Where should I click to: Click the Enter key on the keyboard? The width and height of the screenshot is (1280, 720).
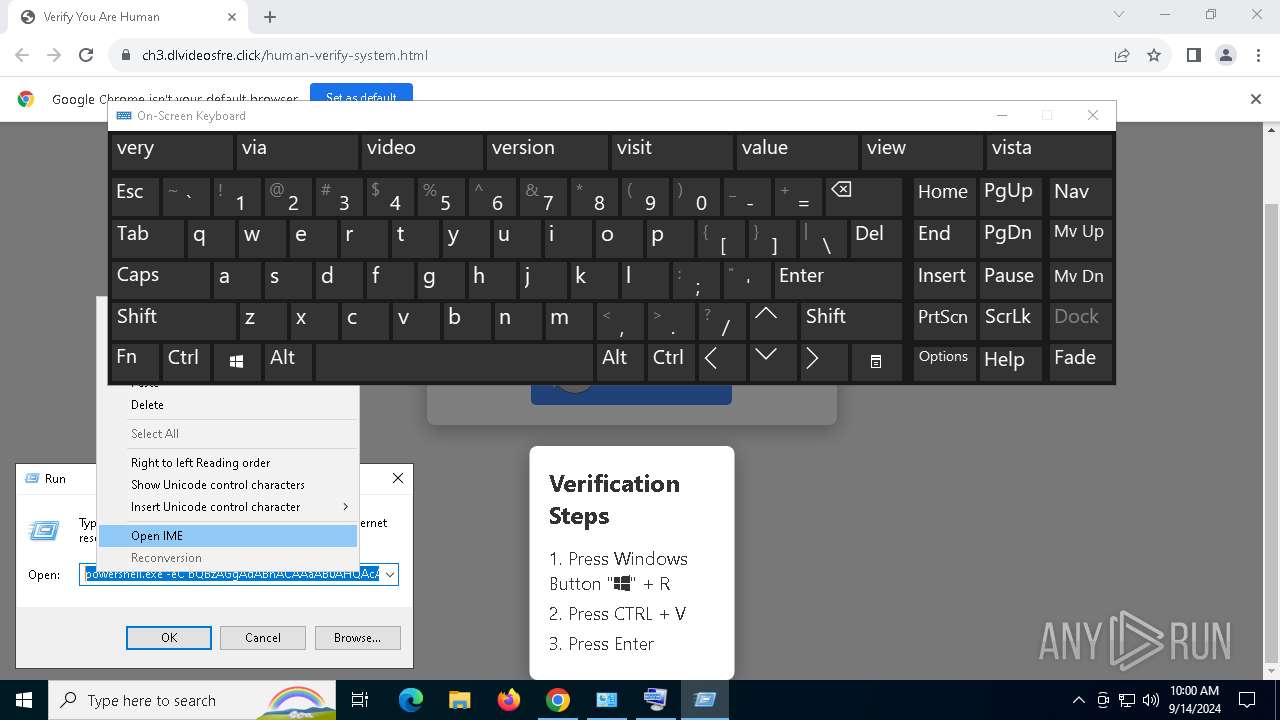point(838,279)
